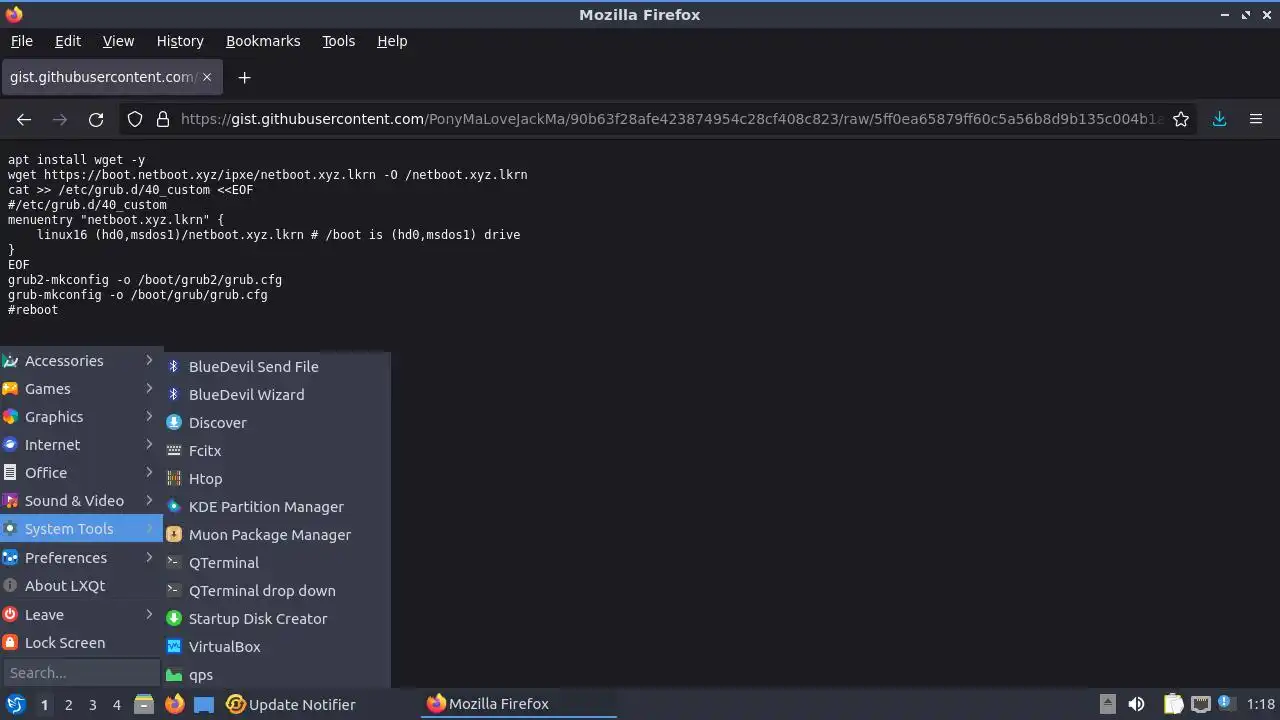This screenshot has width=1280, height=720.
Task: Launch Firefox from the panel quick launcher
Action: point(174,704)
